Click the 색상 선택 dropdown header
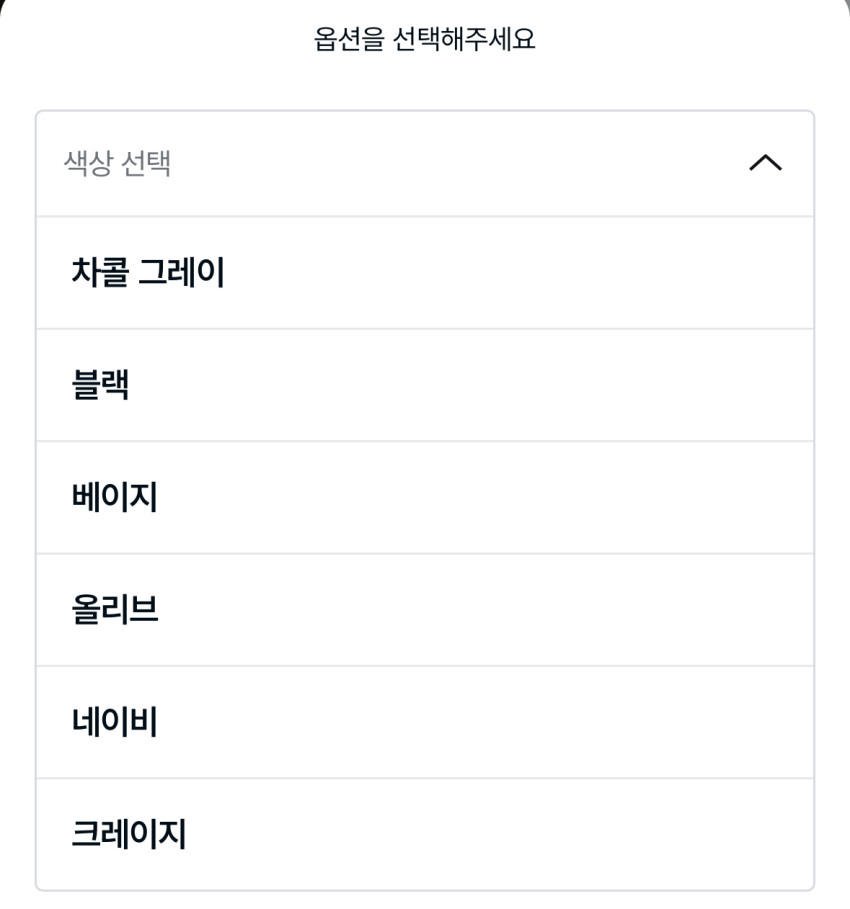 click(x=425, y=163)
